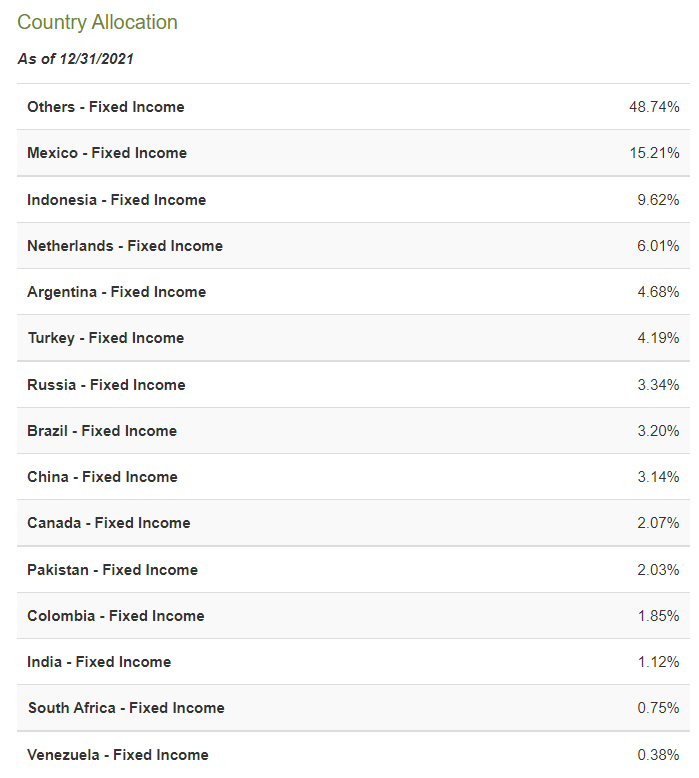Click the 0.38% Venezuela percentage

658,755
